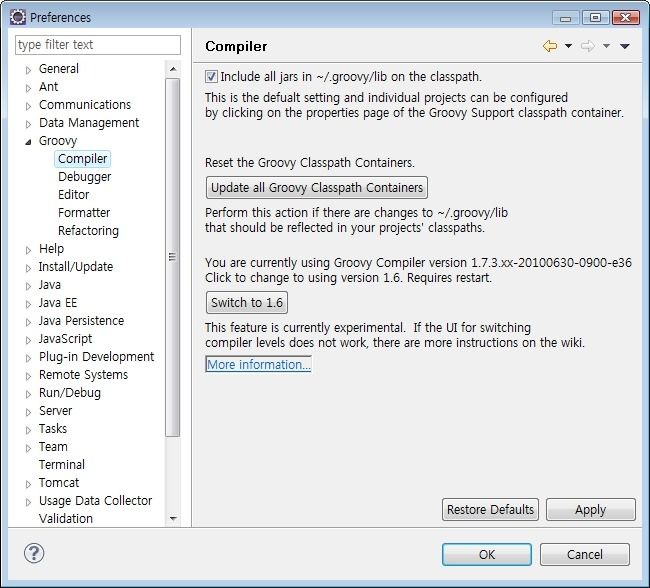This screenshot has height=588, width=650.
Task: Click the back navigation arrow icon
Action: coord(550,46)
